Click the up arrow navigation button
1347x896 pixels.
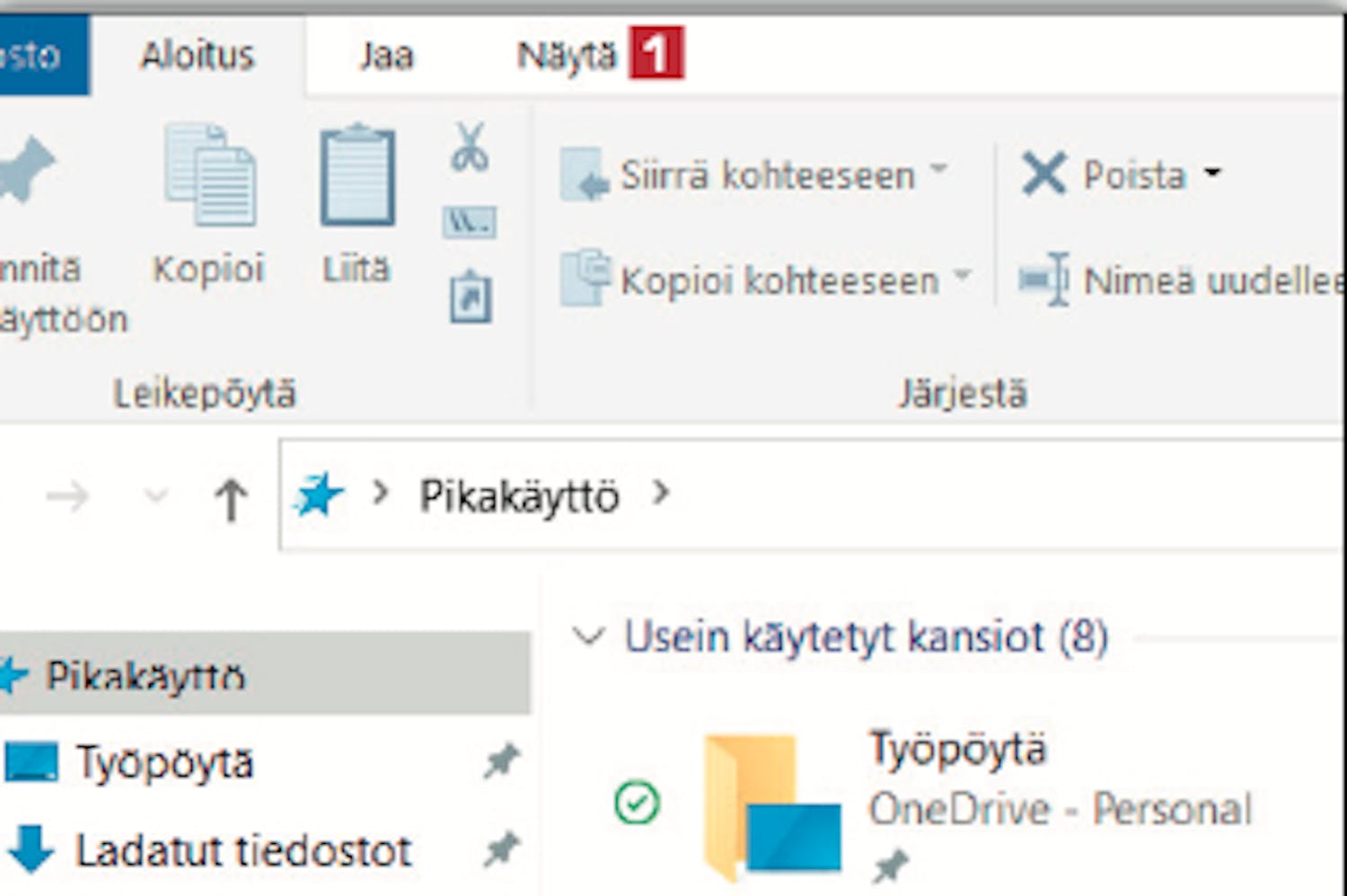click(231, 498)
